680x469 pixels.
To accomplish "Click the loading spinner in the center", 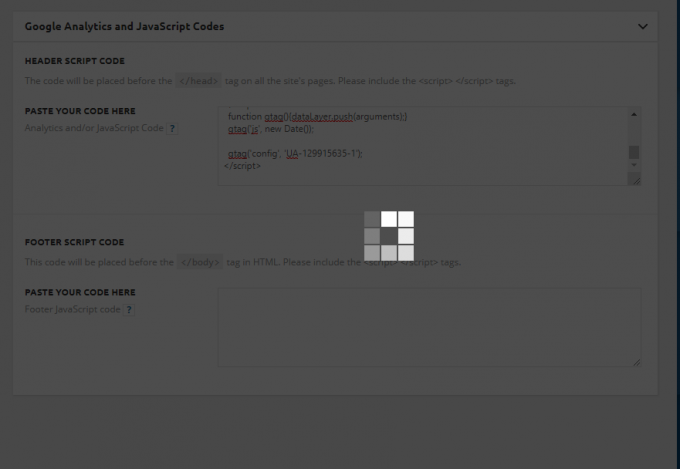I will pos(389,236).
